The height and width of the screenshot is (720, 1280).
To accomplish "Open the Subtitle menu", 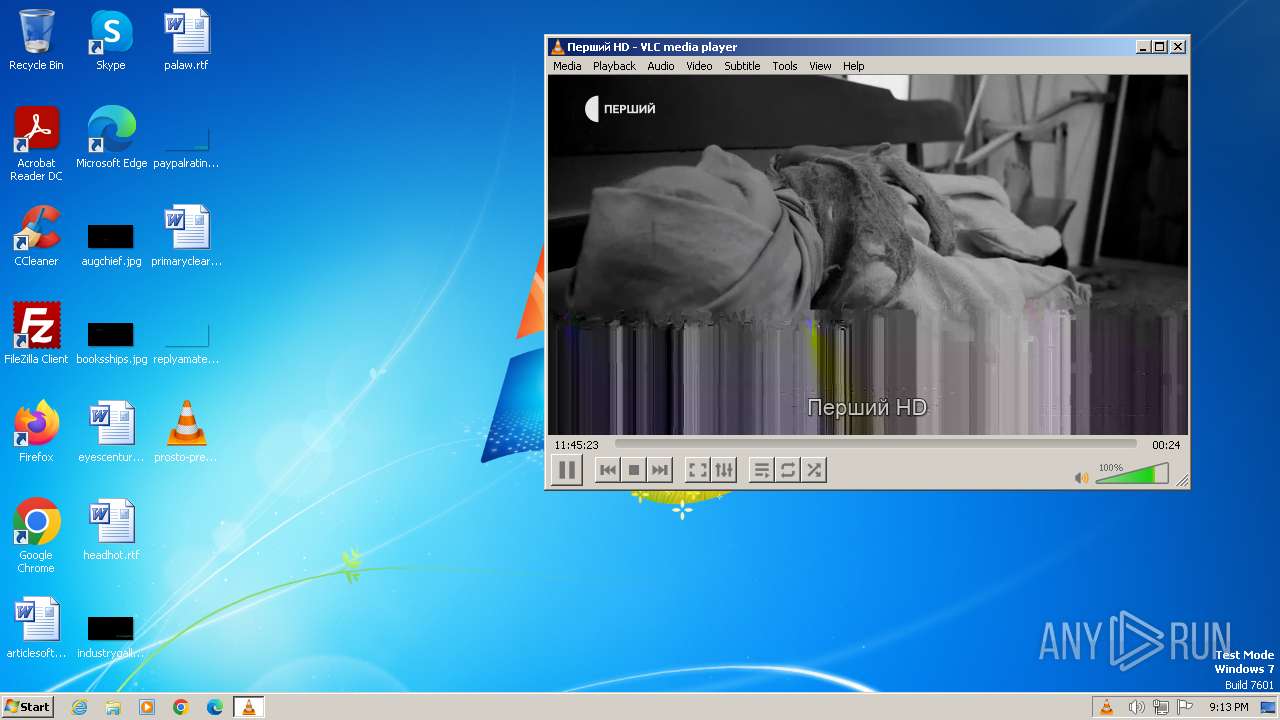I will pos(742,66).
